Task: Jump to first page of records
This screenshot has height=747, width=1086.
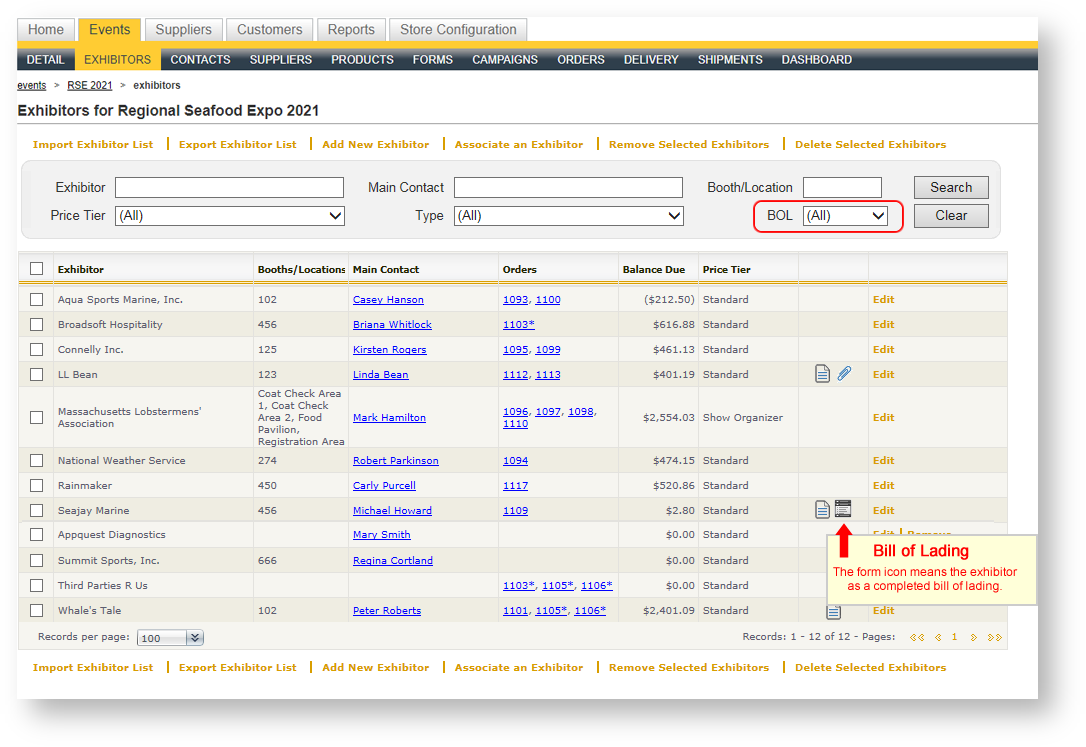Action: click(916, 637)
